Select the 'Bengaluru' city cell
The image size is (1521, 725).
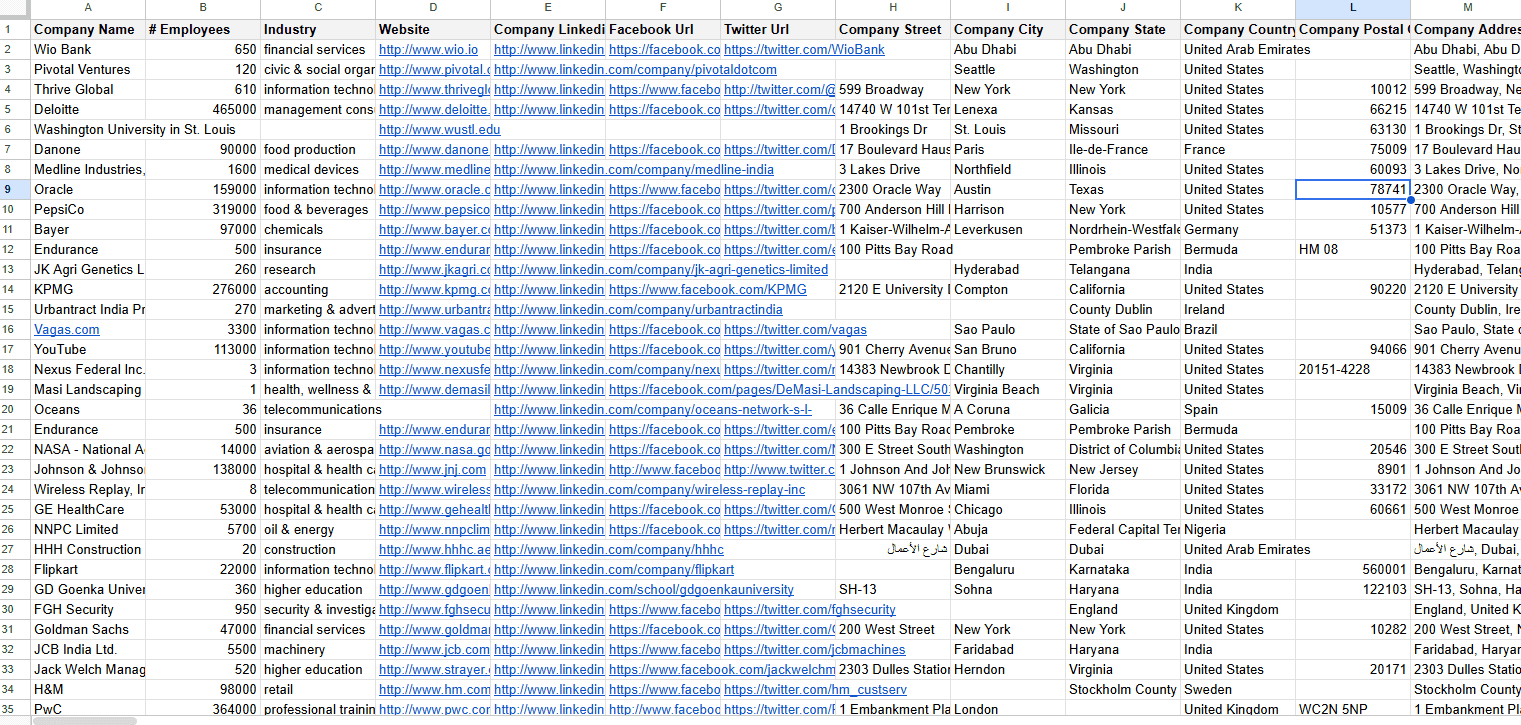pyautogui.click(x=1008, y=569)
